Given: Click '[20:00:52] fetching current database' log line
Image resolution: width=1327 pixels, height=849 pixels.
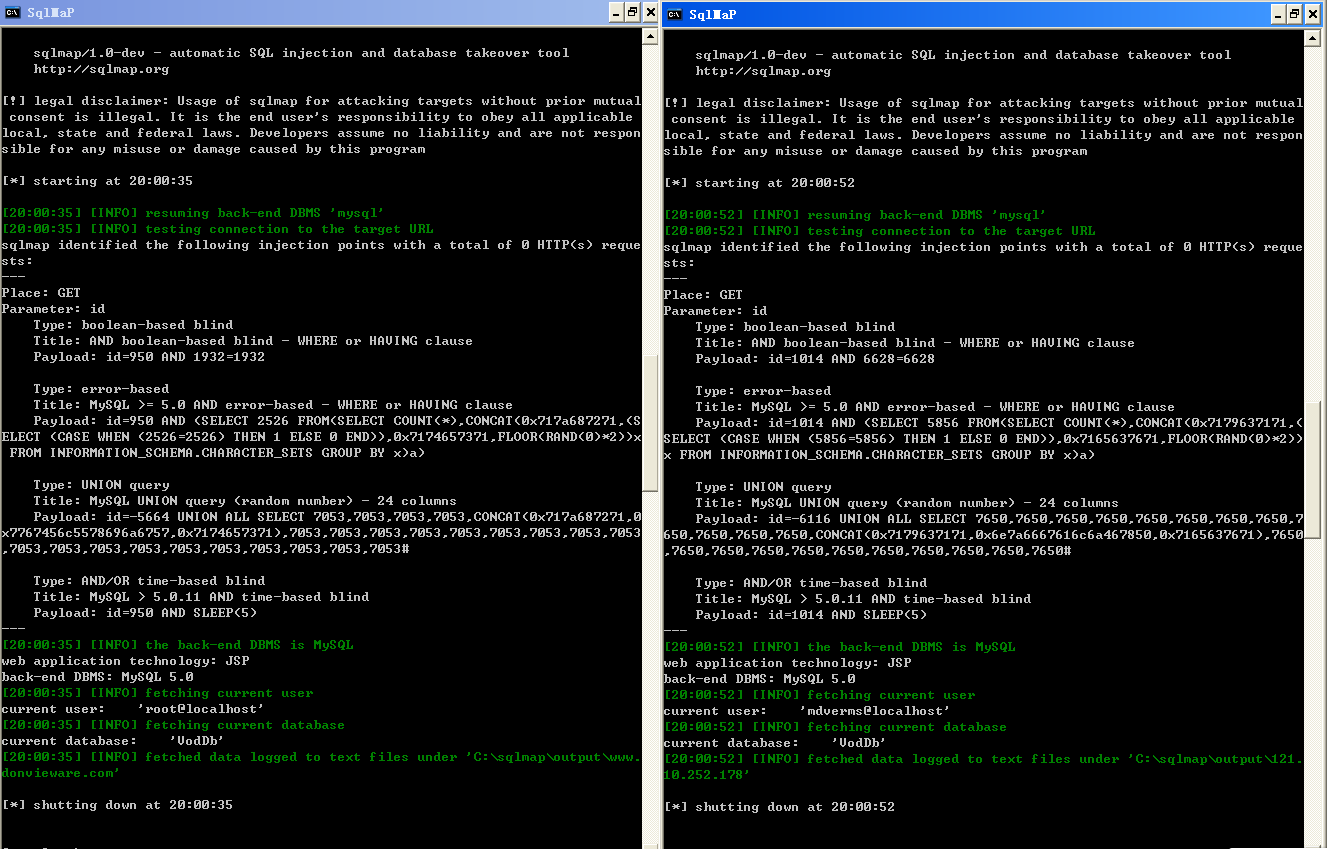Looking at the screenshot, I should coord(835,727).
